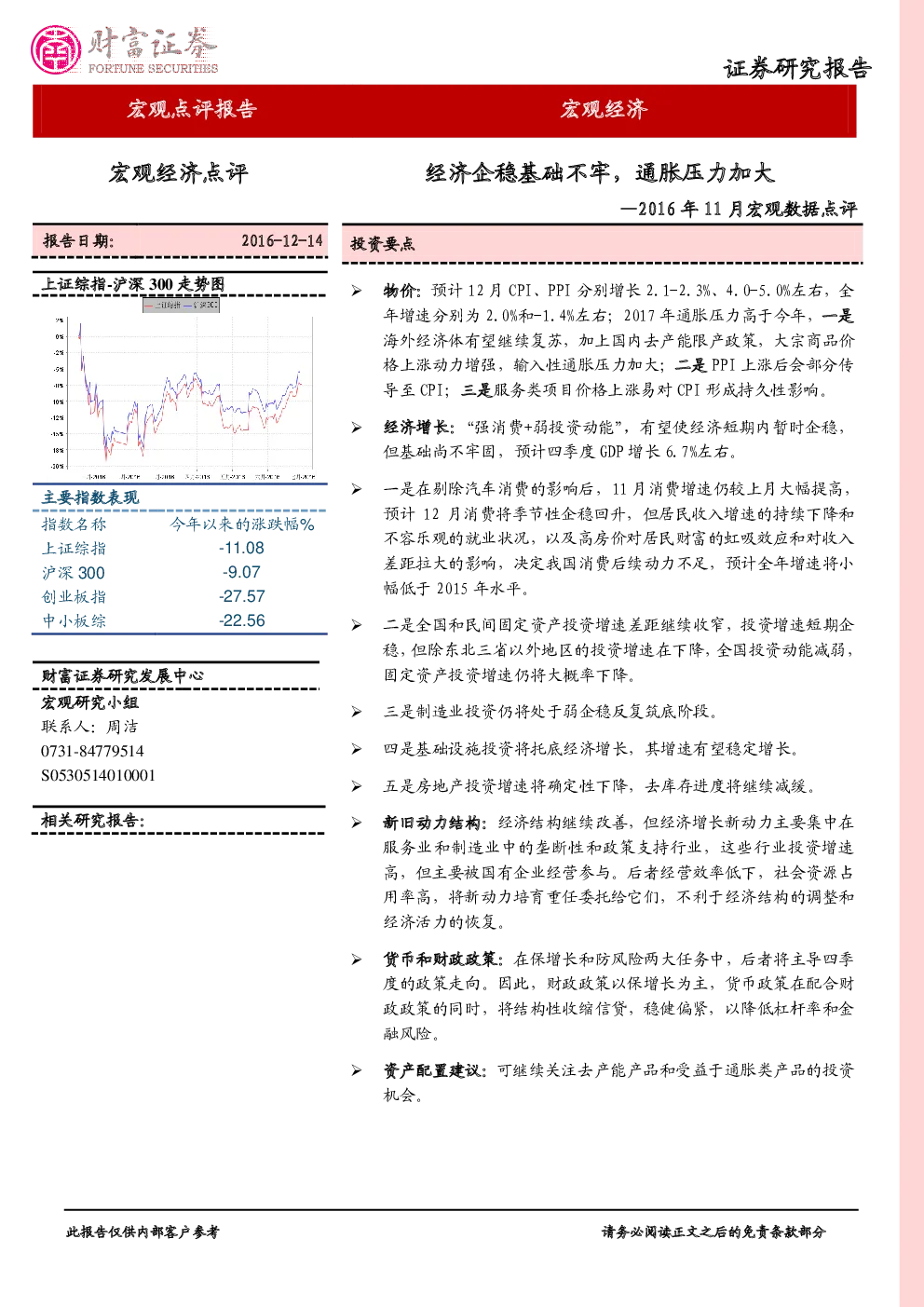Click the 相关研究报告 section heading
Screen dimensions: 924x1307
tap(93, 821)
